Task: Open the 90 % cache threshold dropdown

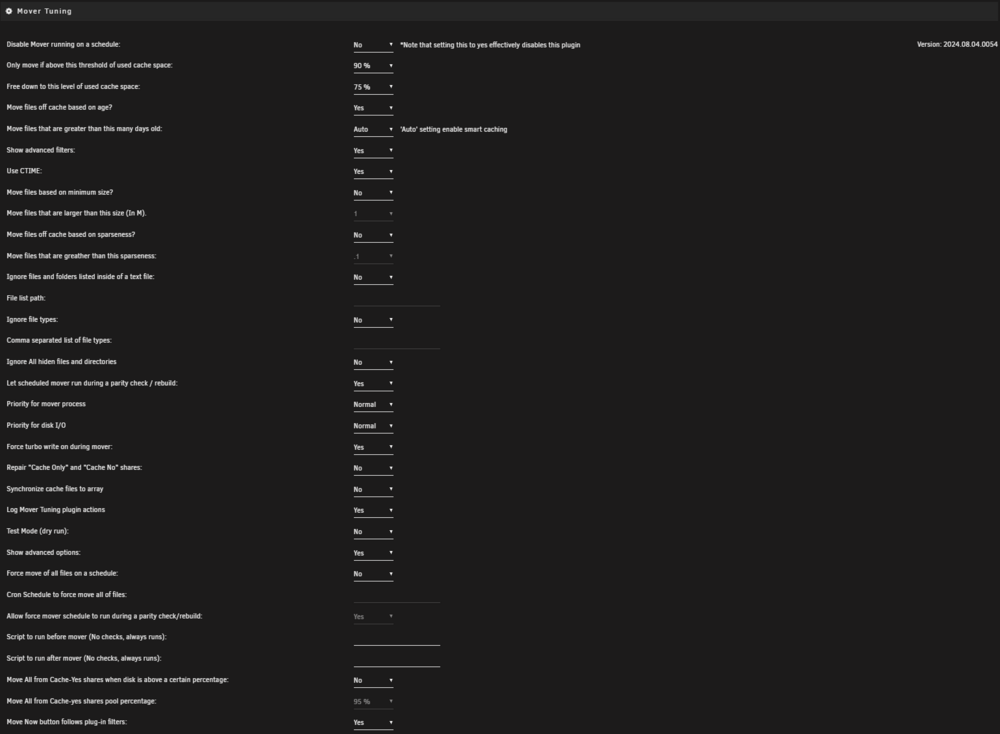Action: coord(373,66)
